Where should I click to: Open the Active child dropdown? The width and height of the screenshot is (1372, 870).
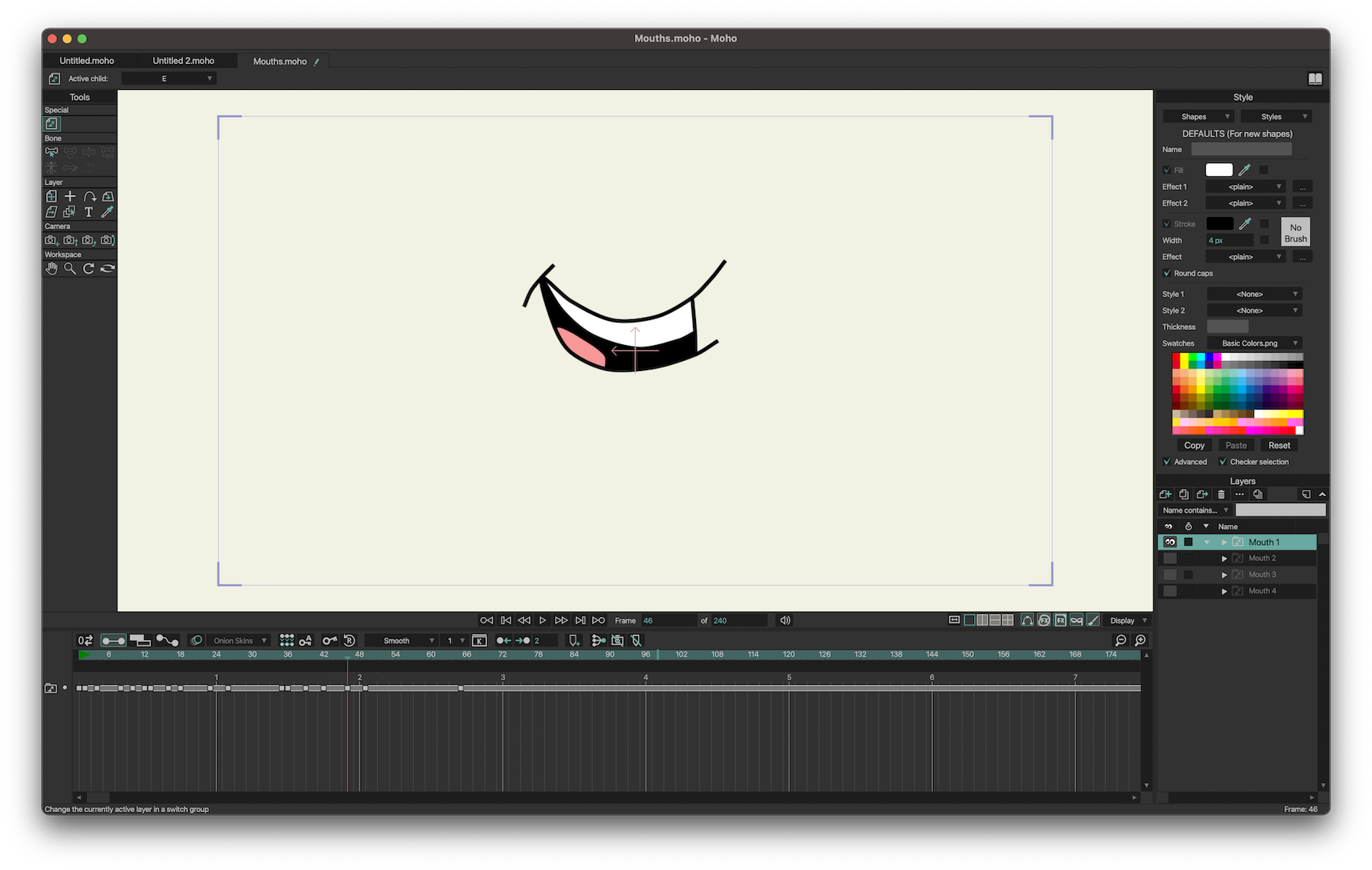tap(169, 78)
